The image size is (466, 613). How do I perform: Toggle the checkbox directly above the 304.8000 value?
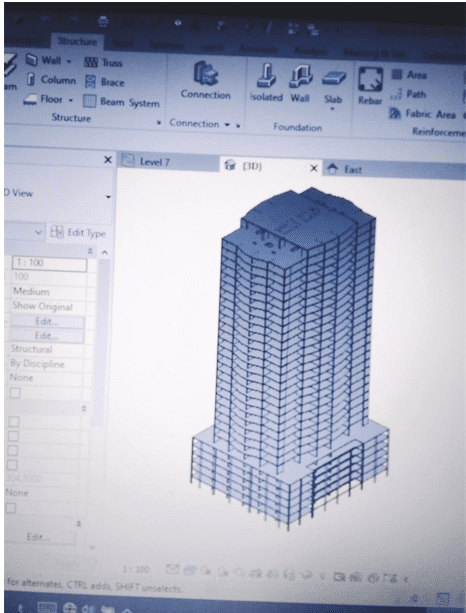tap(13, 465)
